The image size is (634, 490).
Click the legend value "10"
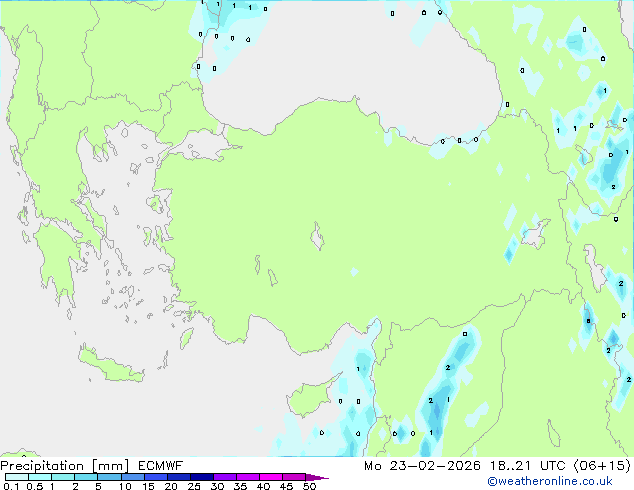125,486
